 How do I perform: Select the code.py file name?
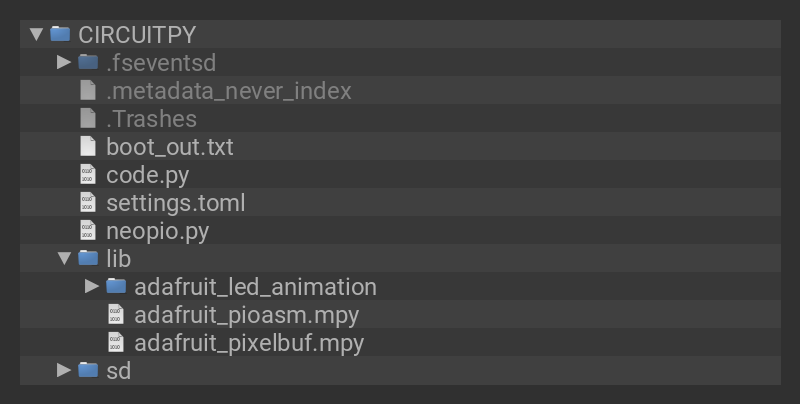(x=147, y=174)
